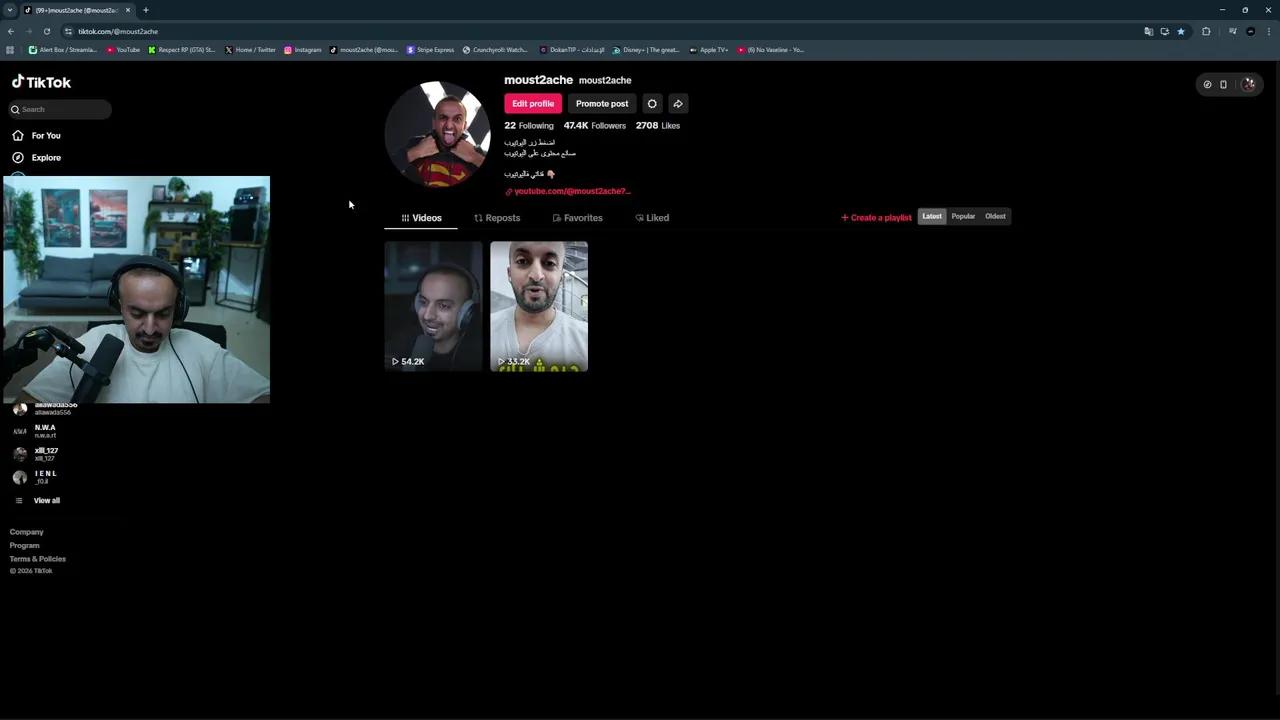Click the share profile arrow icon

[678, 103]
